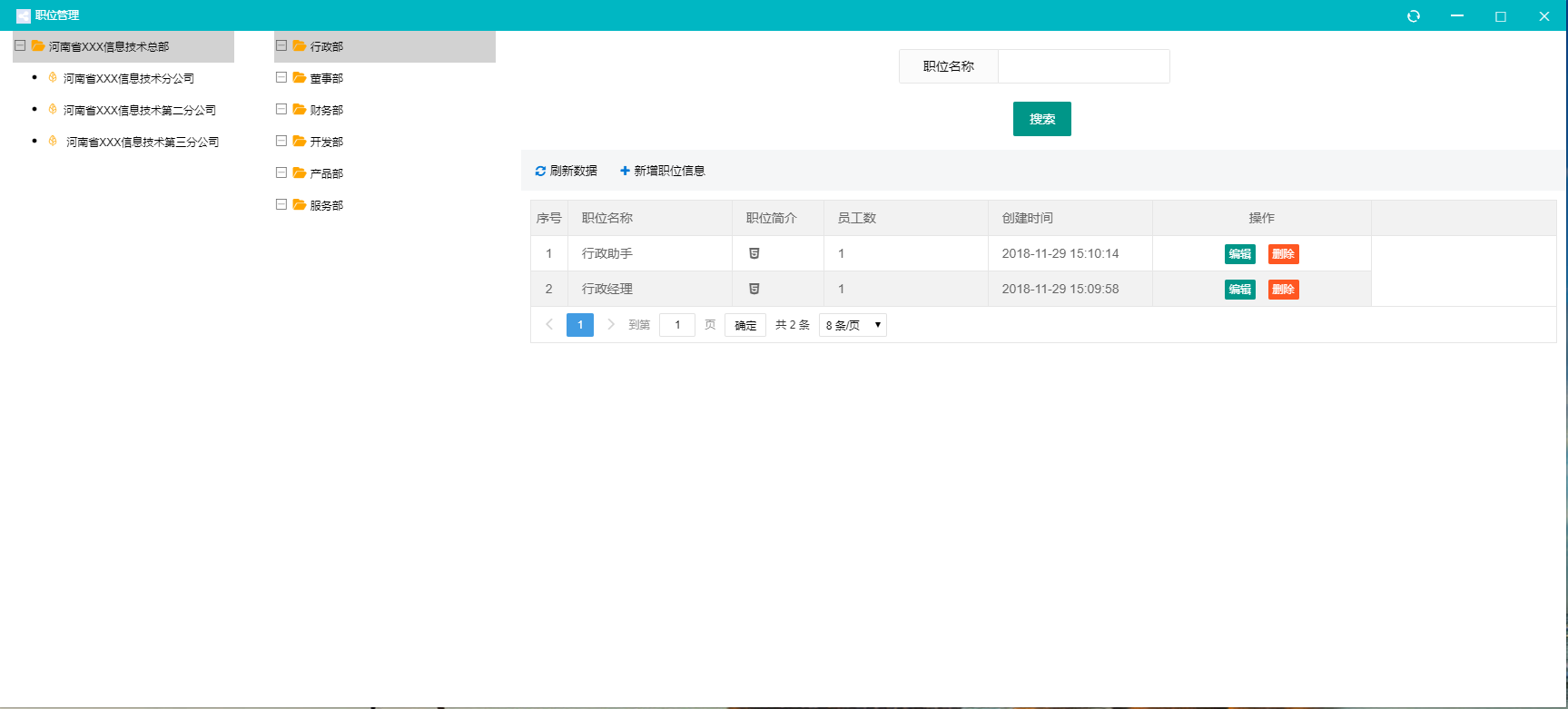
Task: Click the 搜索 button
Action: 1042,119
